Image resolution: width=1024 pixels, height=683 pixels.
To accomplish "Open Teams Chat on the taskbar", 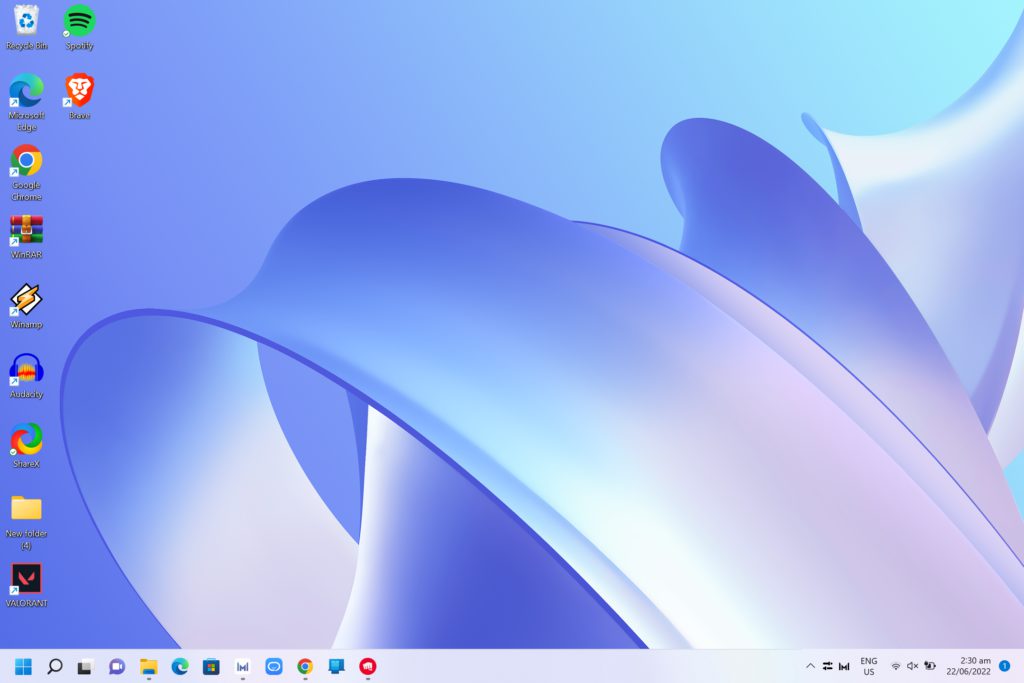I will 117,666.
